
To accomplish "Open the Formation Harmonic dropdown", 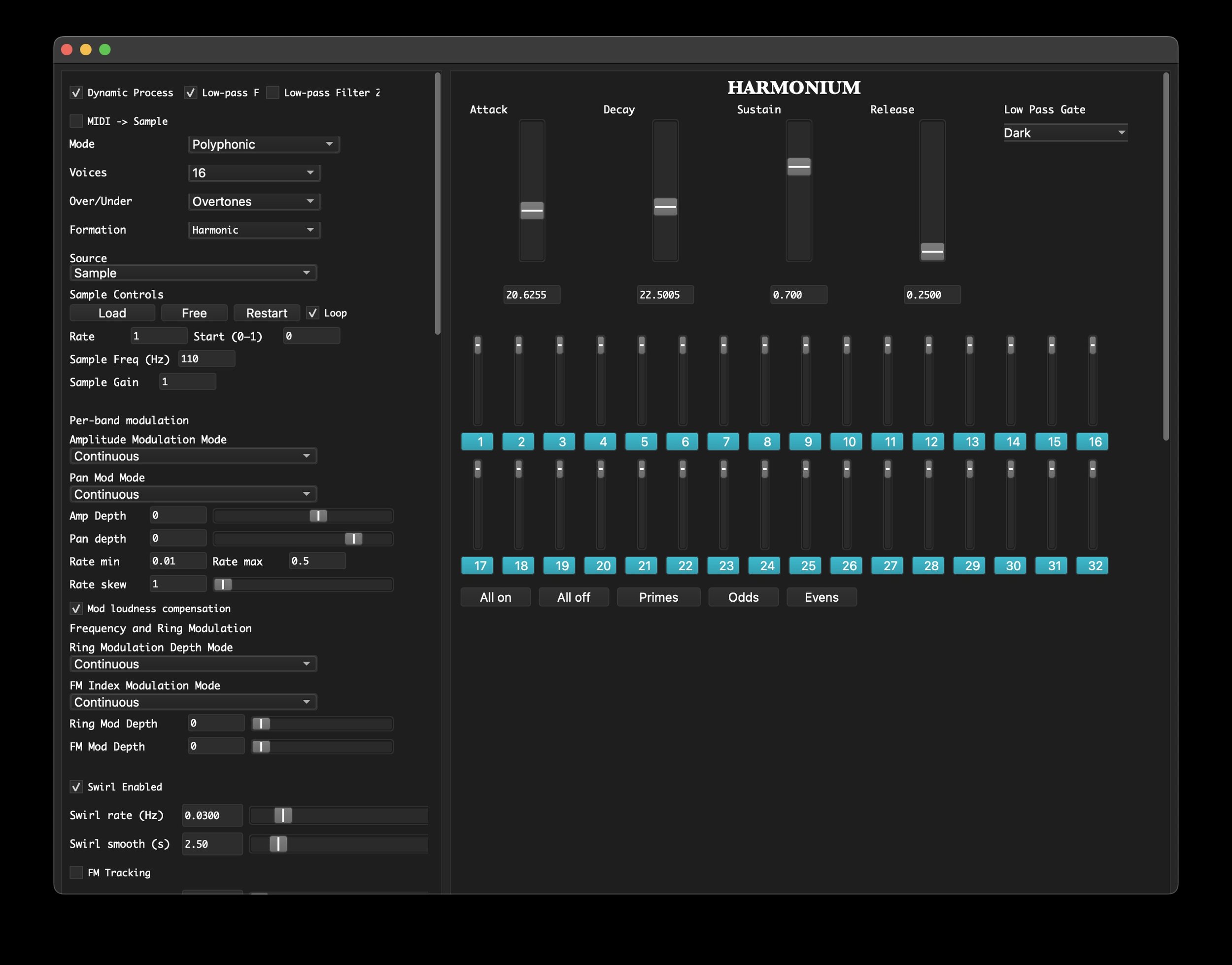I will pyautogui.click(x=254, y=230).
